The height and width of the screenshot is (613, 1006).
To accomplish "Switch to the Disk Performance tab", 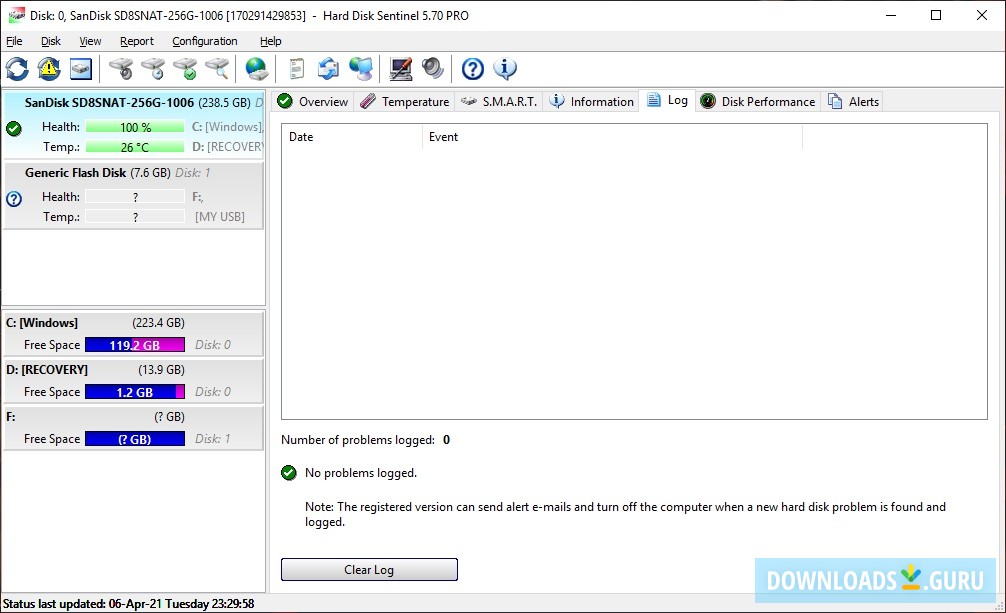I will coord(758,101).
